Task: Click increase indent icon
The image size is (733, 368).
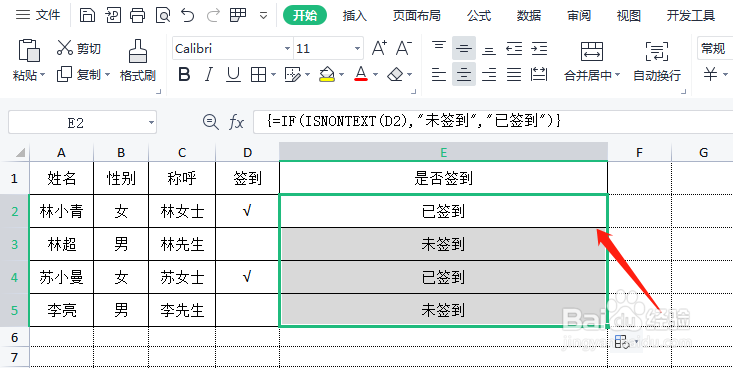Action: [x=539, y=48]
